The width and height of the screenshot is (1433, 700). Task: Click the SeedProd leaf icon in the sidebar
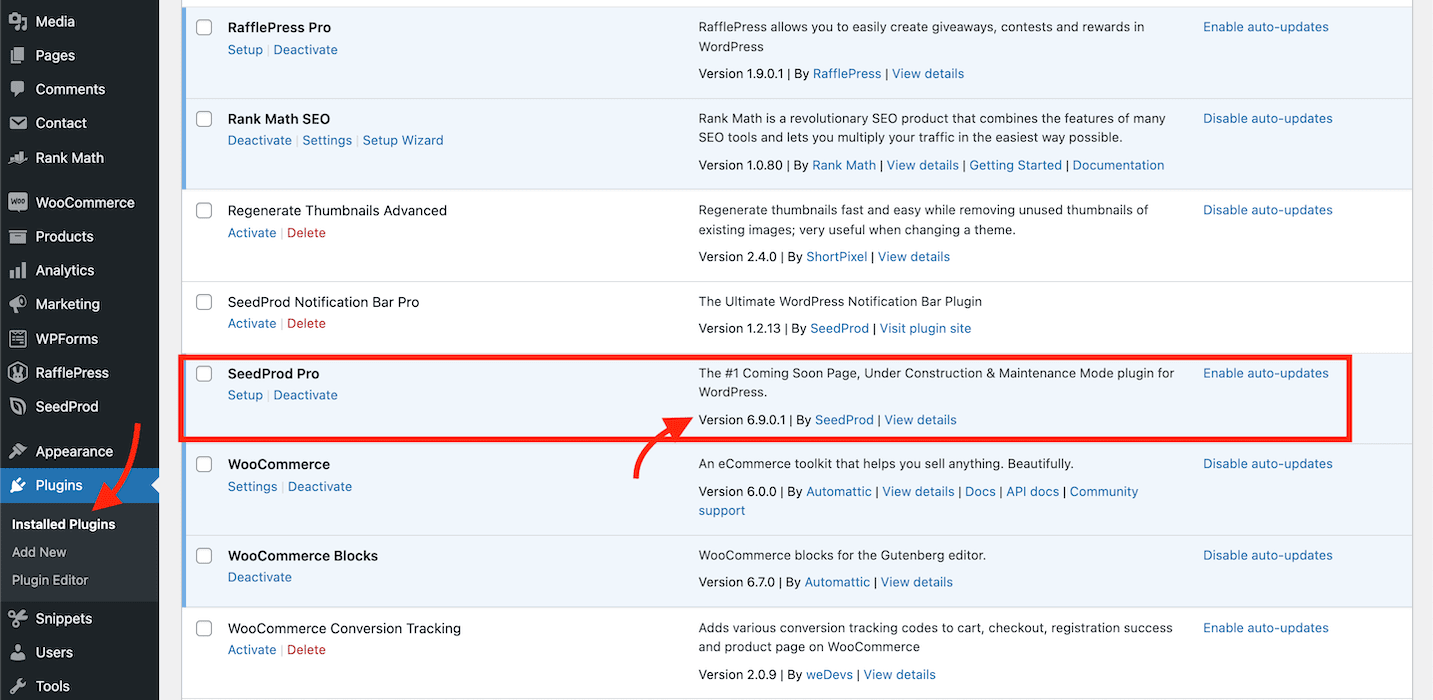[17, 406]
